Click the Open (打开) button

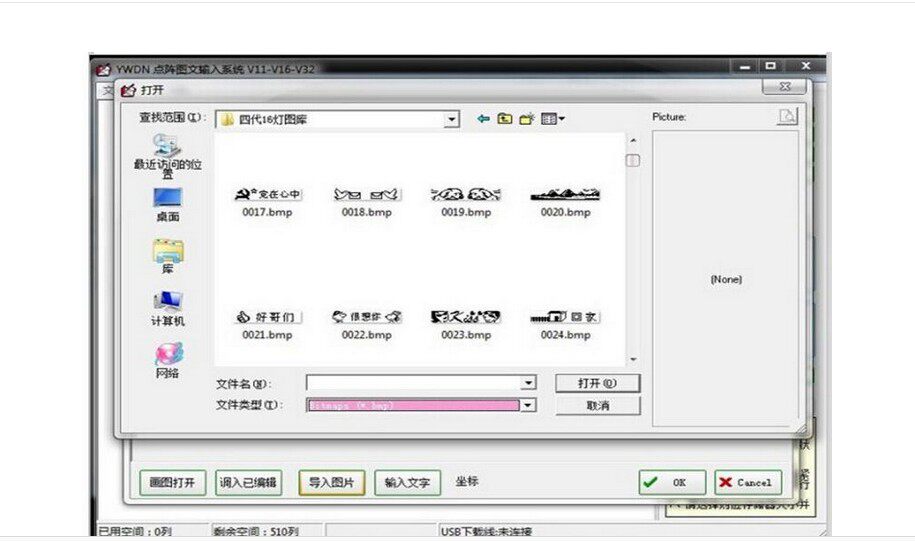(x=598, y=383)
